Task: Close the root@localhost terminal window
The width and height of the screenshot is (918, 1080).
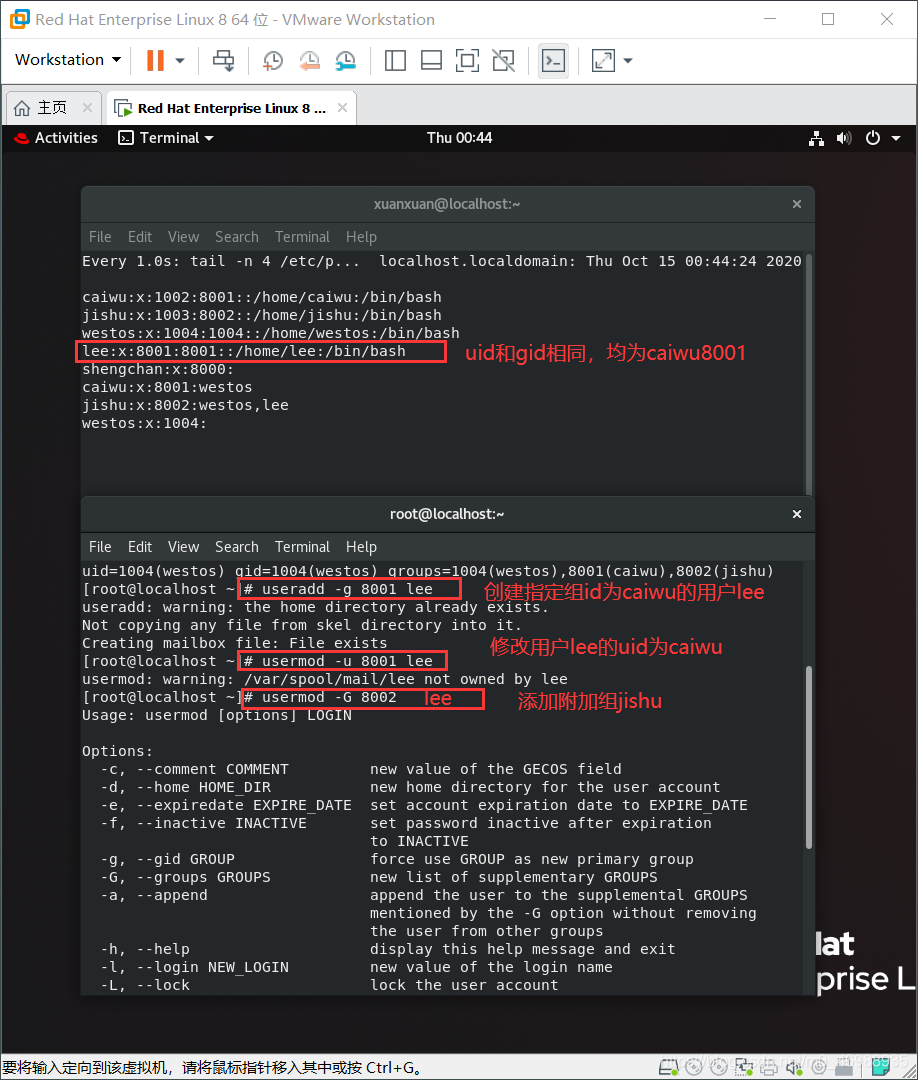Action: [797, 514]
